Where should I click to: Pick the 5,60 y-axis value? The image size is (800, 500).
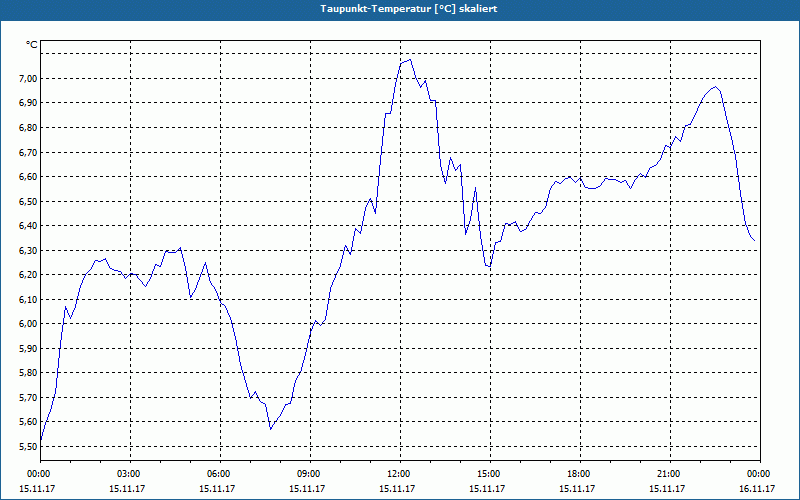[28, 422]
